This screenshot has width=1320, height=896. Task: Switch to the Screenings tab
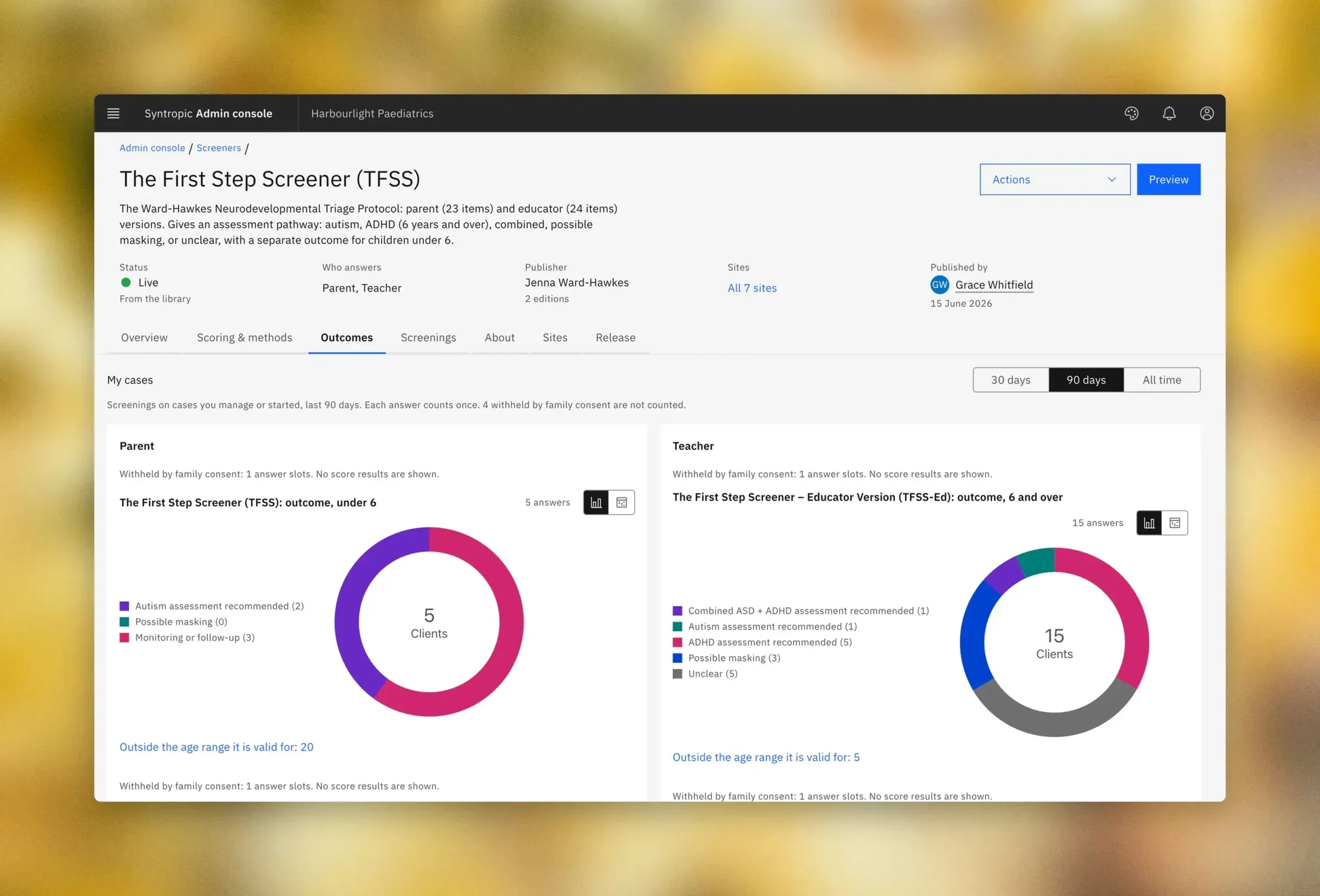[428, 338]
